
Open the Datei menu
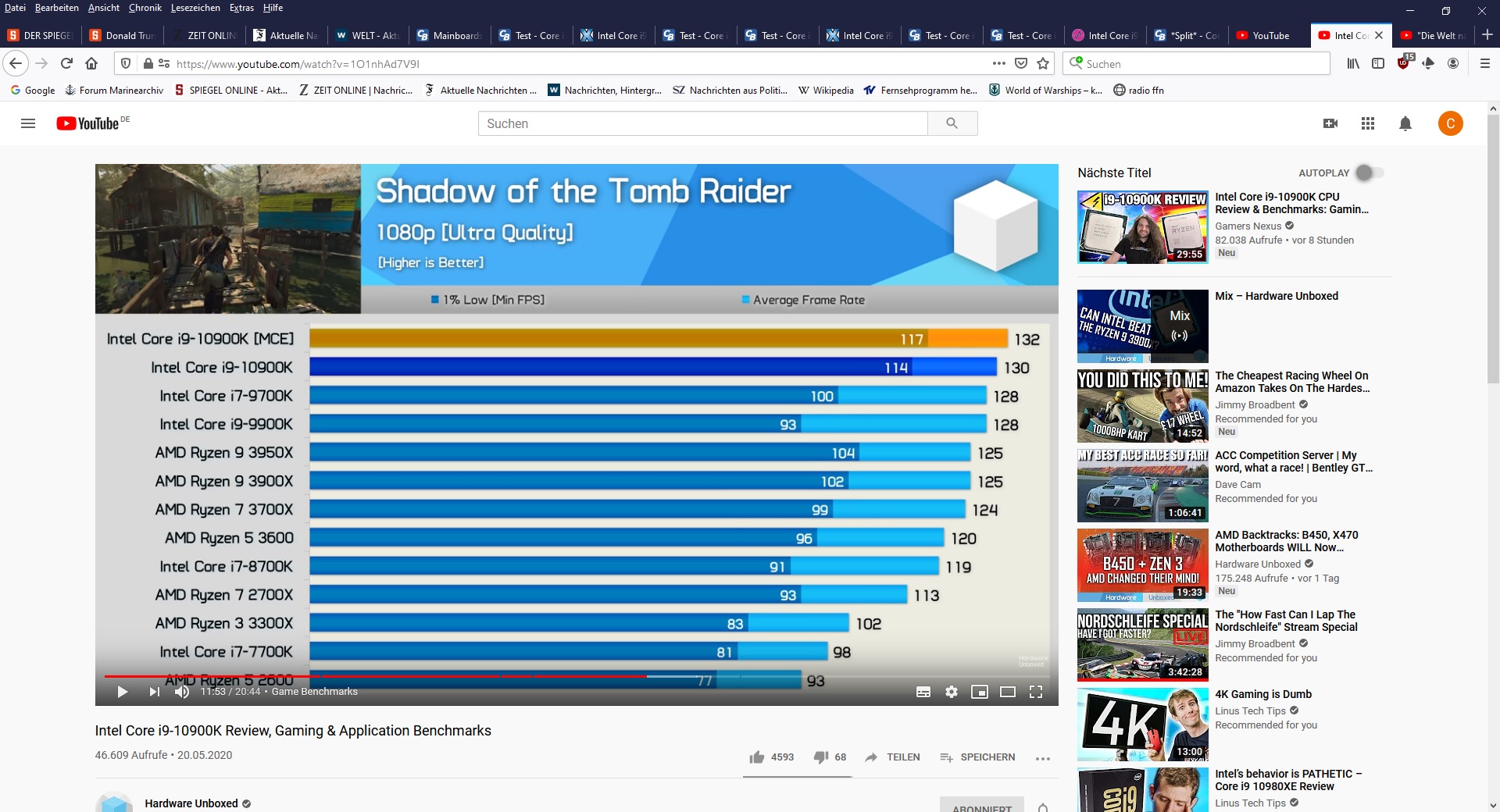(15, 8)
